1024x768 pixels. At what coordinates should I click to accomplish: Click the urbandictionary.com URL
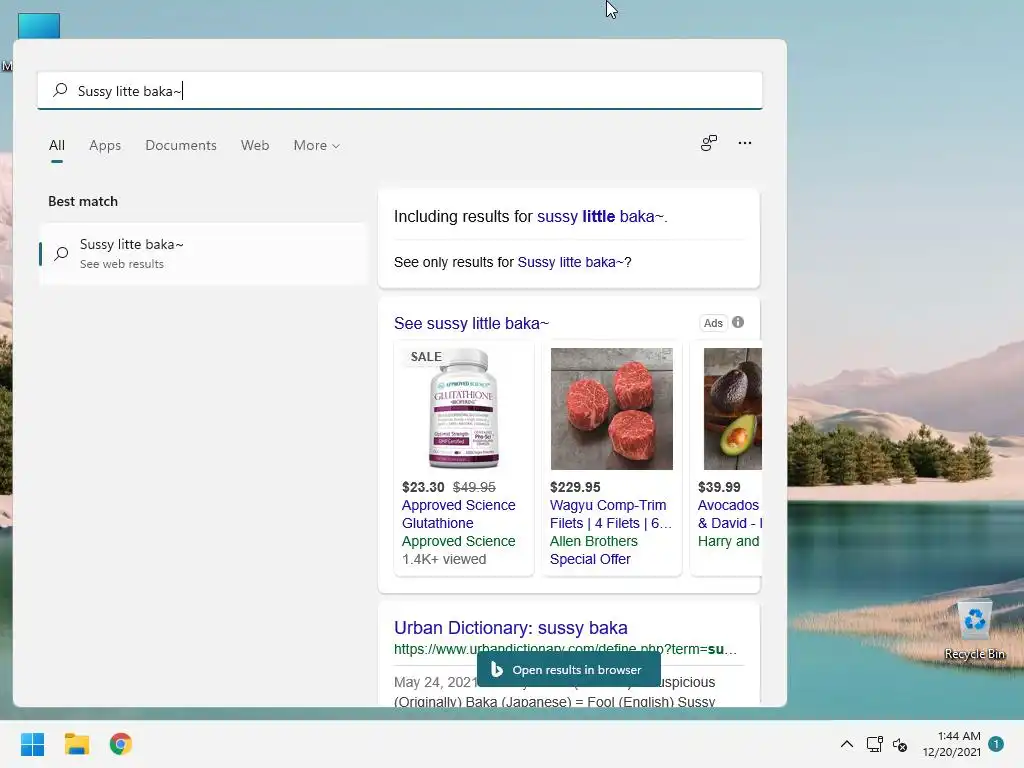(x=566, y=649)
